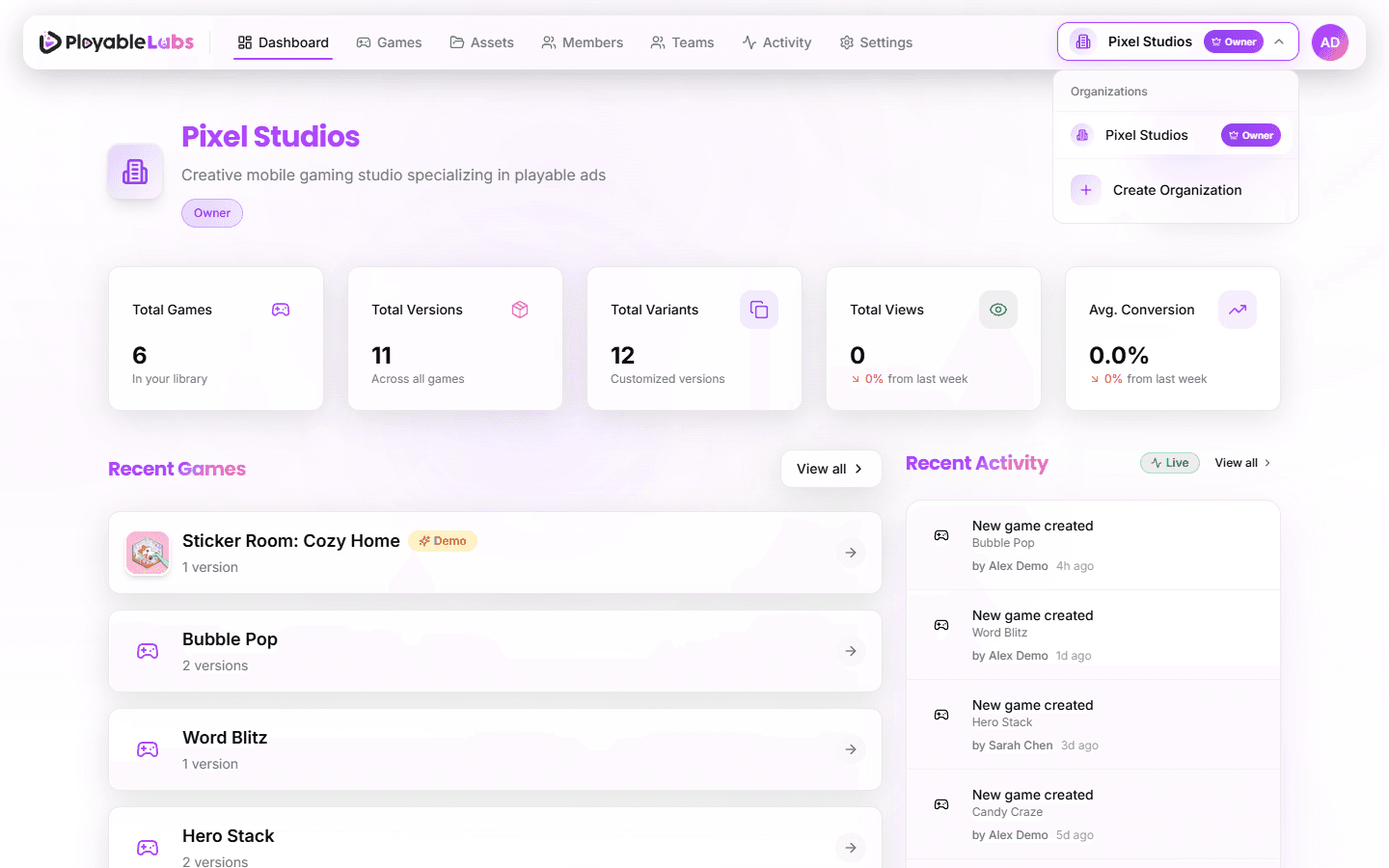Open the Activity section from the navbar
Image resolution: width=1389 pixels, height=868 pixels.
[777, 41]
